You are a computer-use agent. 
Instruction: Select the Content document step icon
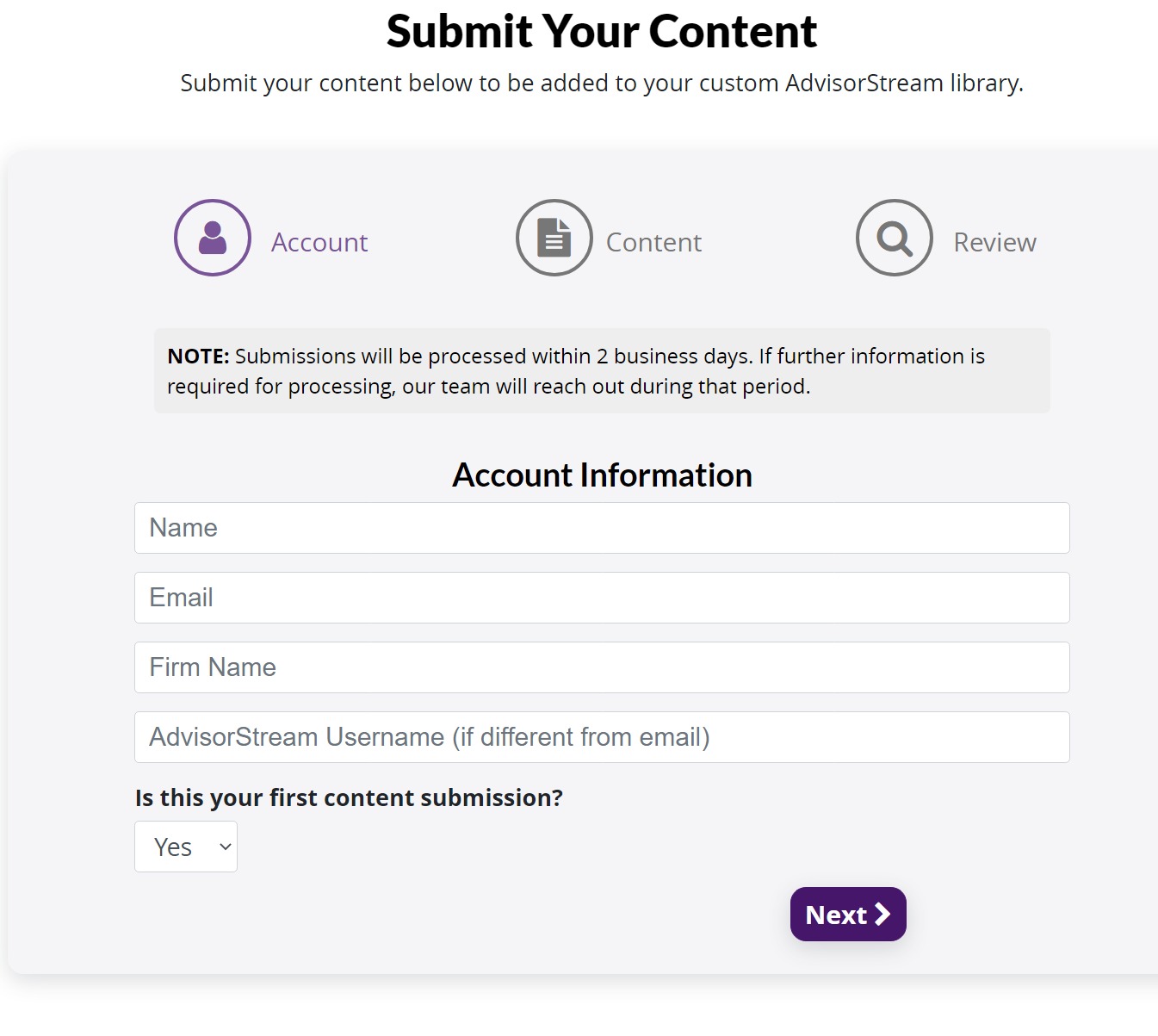tap(554, 238)
